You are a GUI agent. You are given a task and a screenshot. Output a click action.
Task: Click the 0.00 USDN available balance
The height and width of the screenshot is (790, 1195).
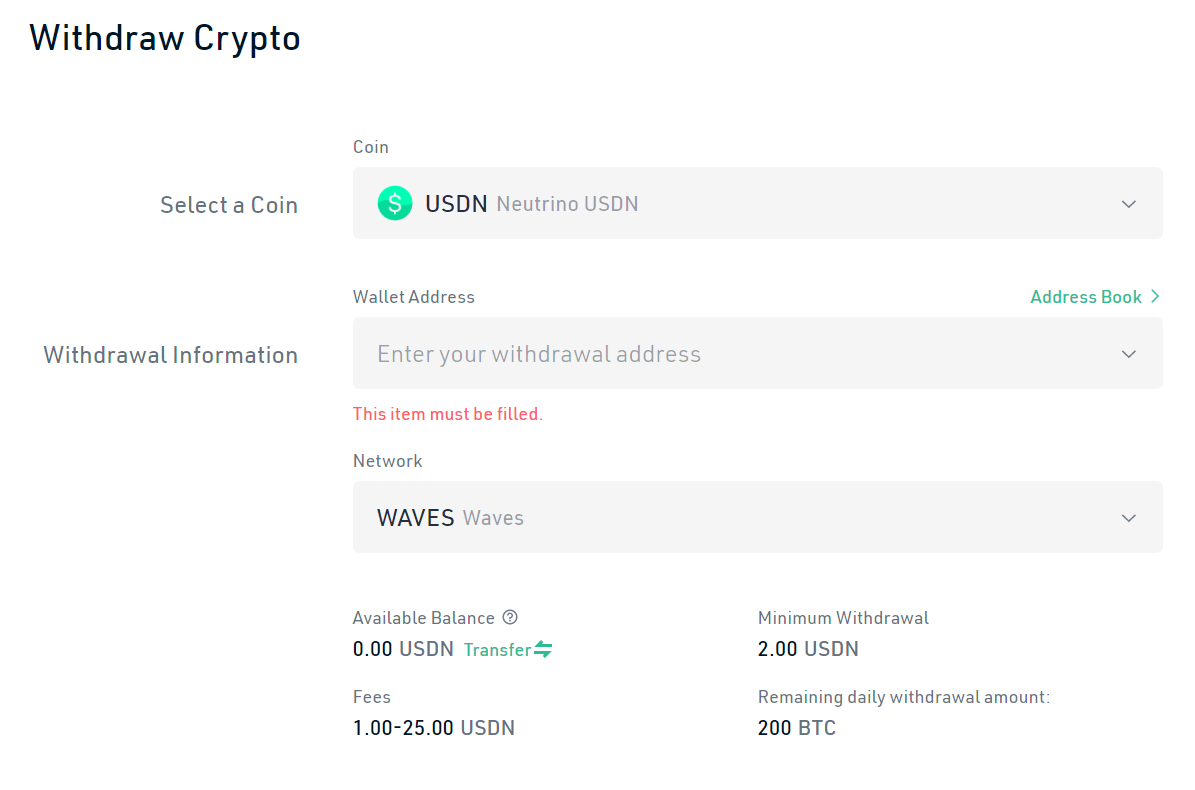pyautogui.click(x=403, y=649)
